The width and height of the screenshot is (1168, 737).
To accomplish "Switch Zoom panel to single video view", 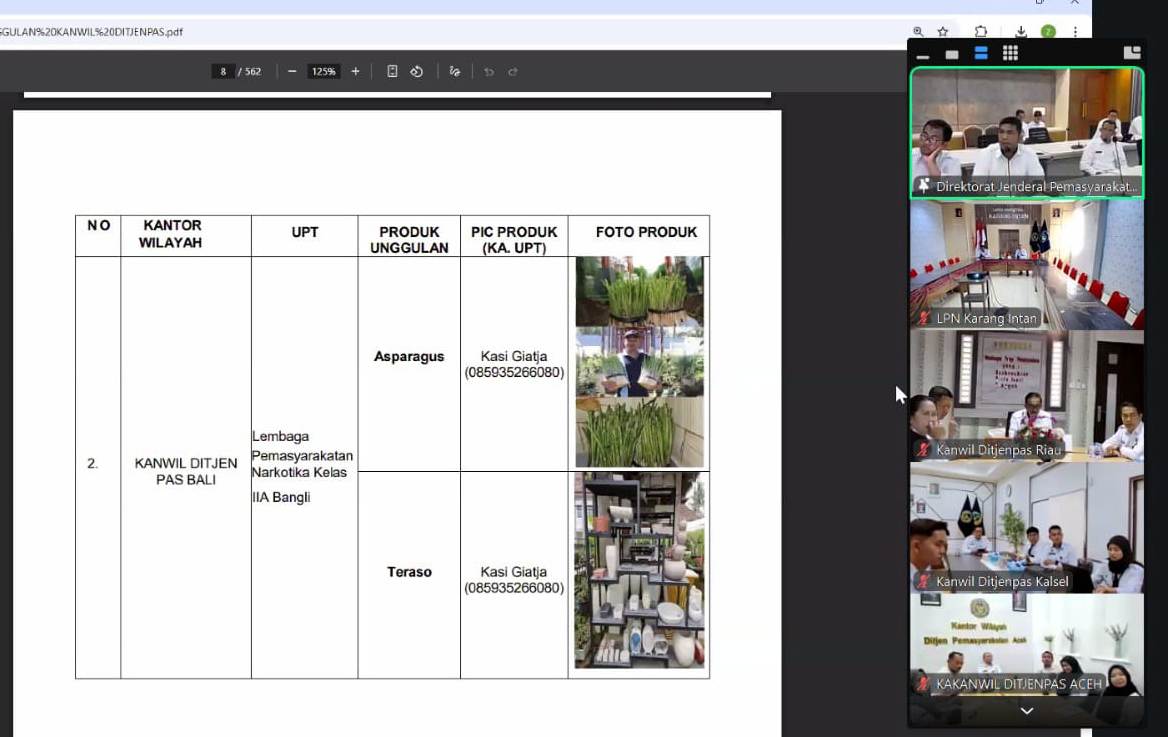I will 952,54.
